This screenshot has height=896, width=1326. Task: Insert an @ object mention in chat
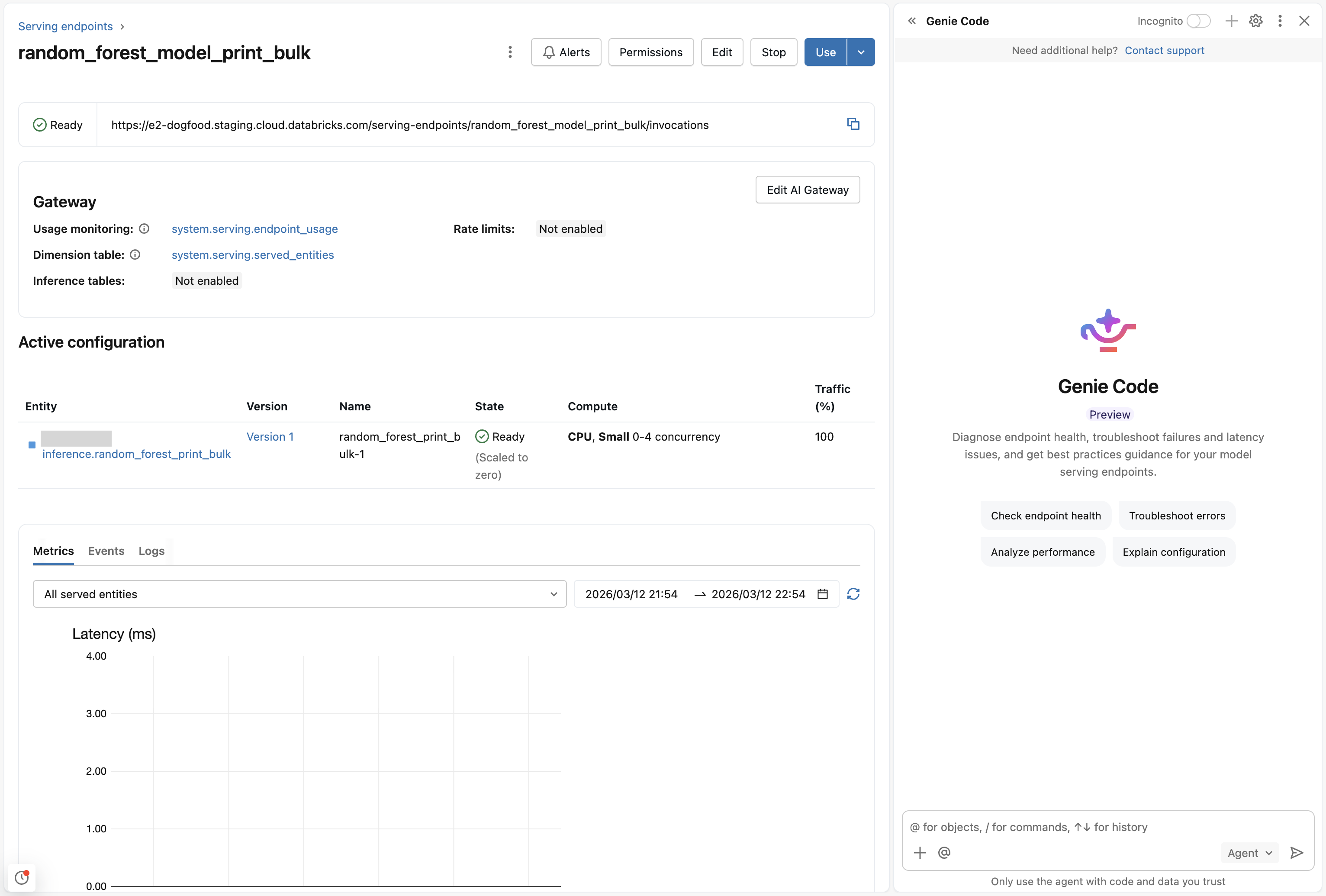click(x=945, y=853)
